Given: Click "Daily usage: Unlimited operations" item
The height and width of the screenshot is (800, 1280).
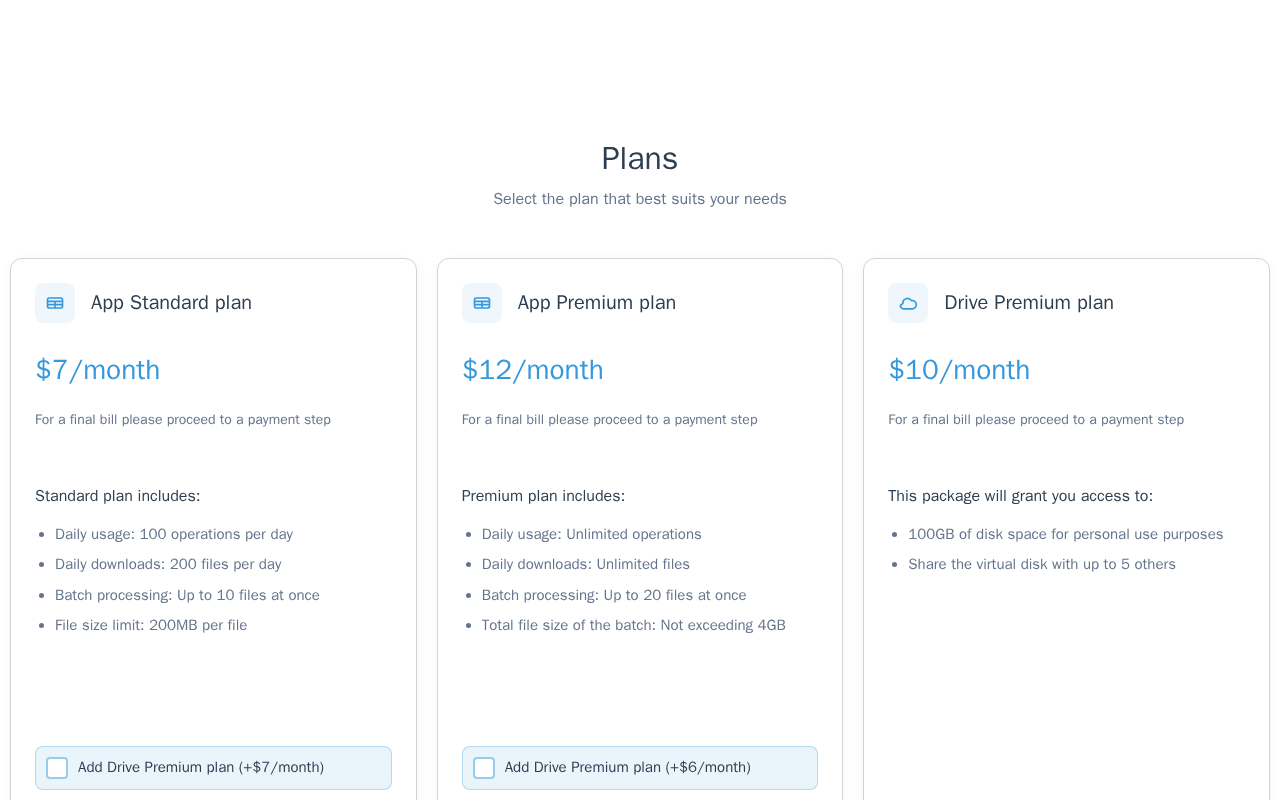Looking at the screenshot, I should pos(592,534).
